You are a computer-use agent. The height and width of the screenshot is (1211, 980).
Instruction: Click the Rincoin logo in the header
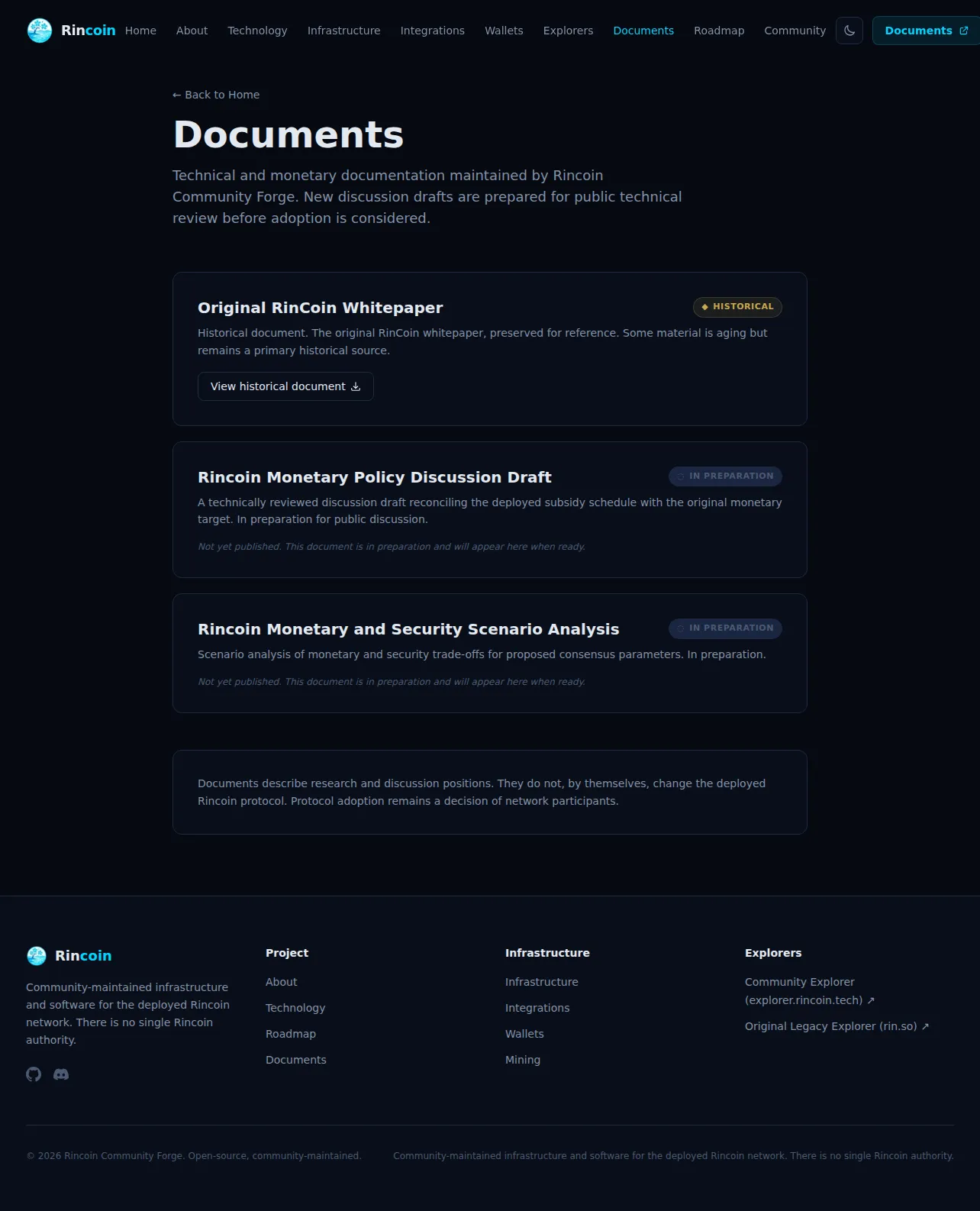click(71, 31)
